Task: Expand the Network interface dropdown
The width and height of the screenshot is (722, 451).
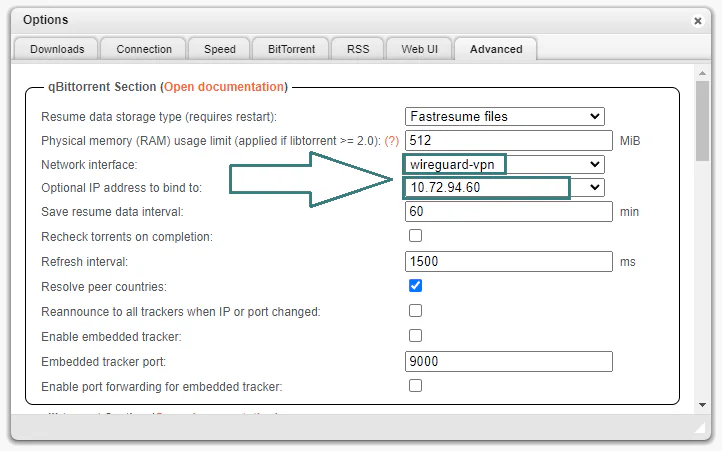Action: [x=505, y=164]
